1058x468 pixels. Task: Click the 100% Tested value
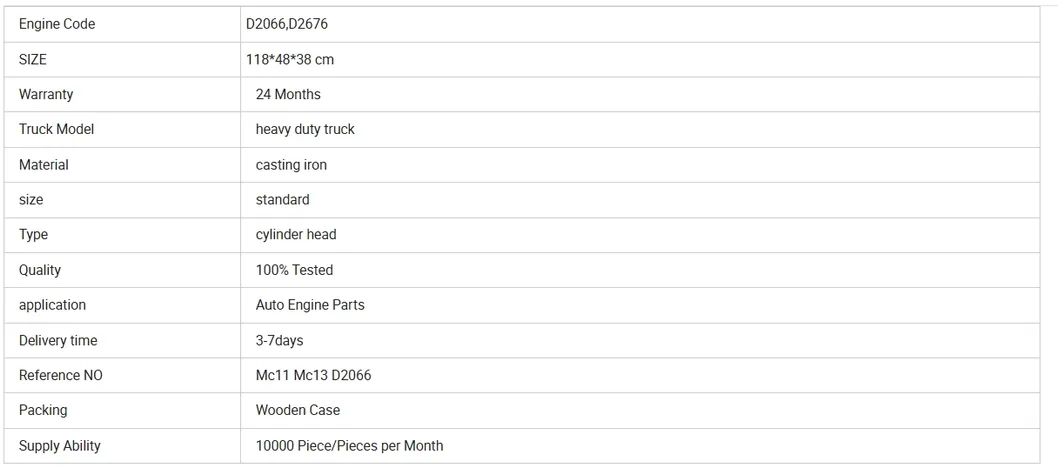click(294, 270)
